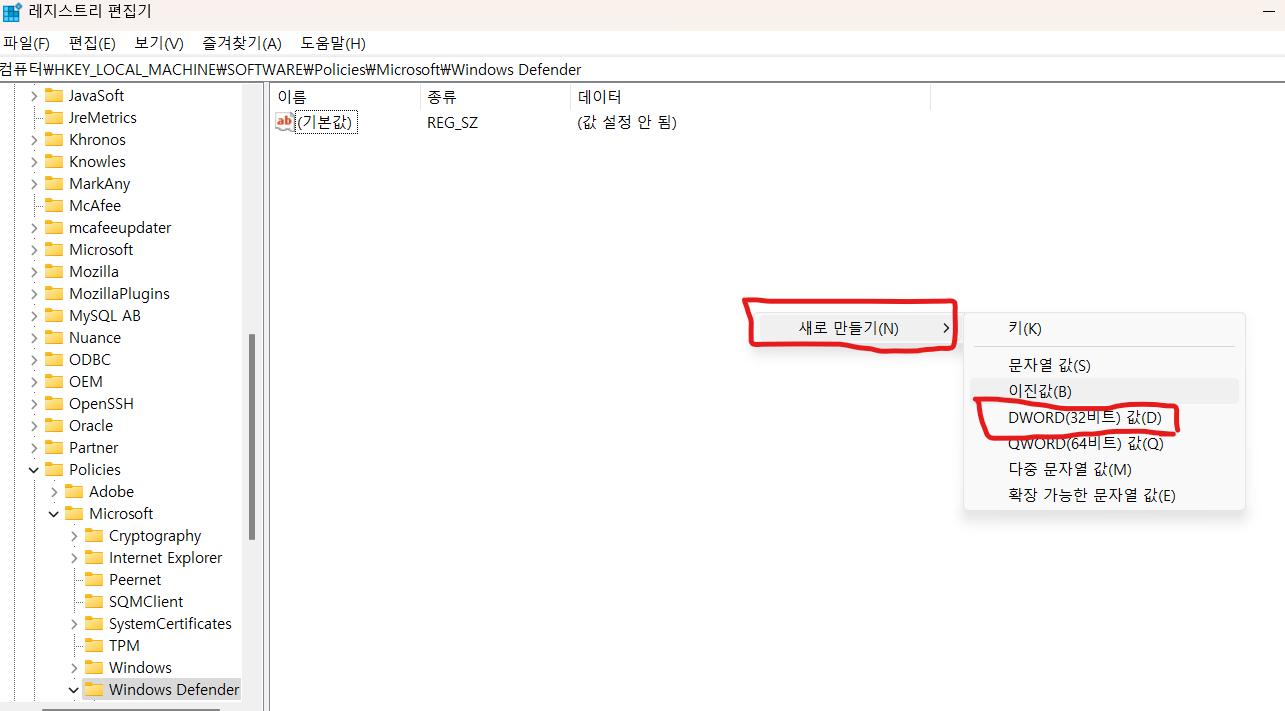
Task: Choose 이진값(B) from the submenu
Action: 1104,391
